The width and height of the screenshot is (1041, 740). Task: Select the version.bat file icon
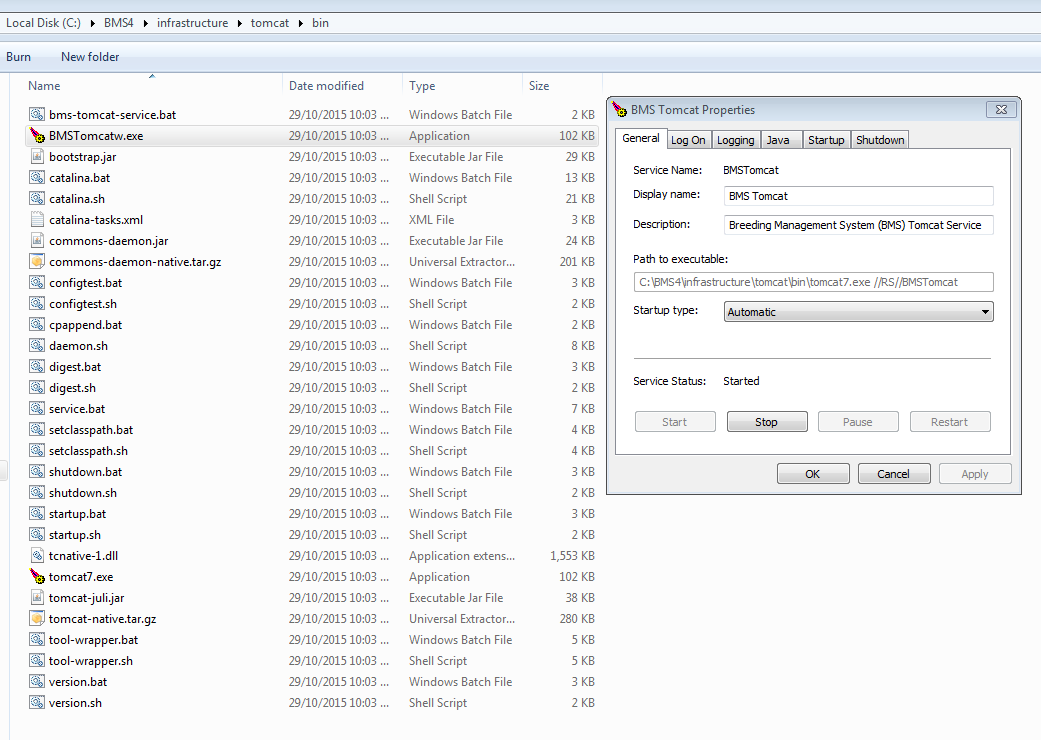(37, 682)
